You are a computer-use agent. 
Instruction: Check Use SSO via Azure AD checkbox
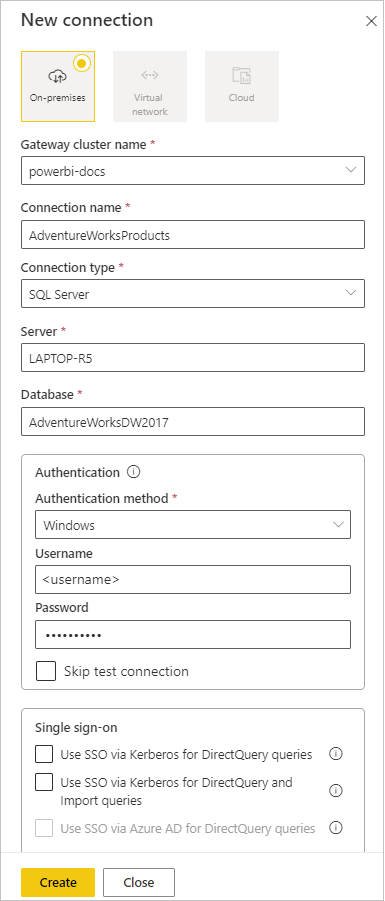[x=44, y=829]
